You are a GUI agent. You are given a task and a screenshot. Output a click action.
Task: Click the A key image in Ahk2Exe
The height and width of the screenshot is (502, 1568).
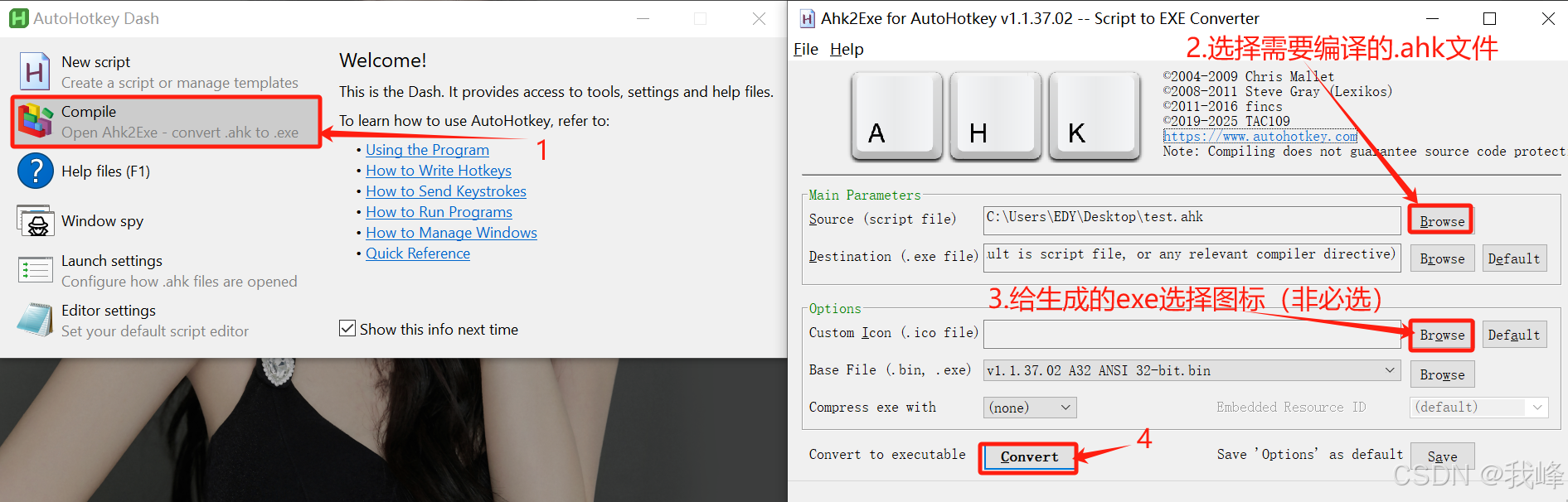(896, 115)
